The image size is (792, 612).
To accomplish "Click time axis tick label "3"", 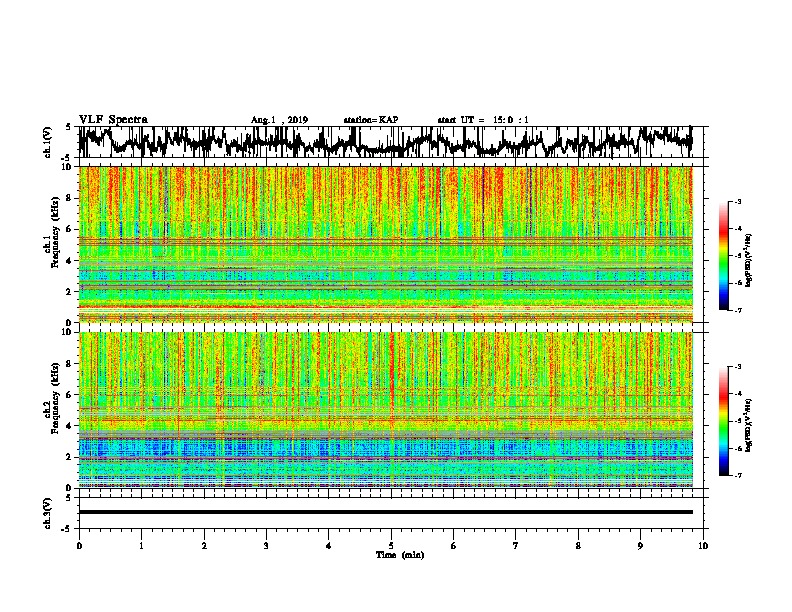I will 266,545.
